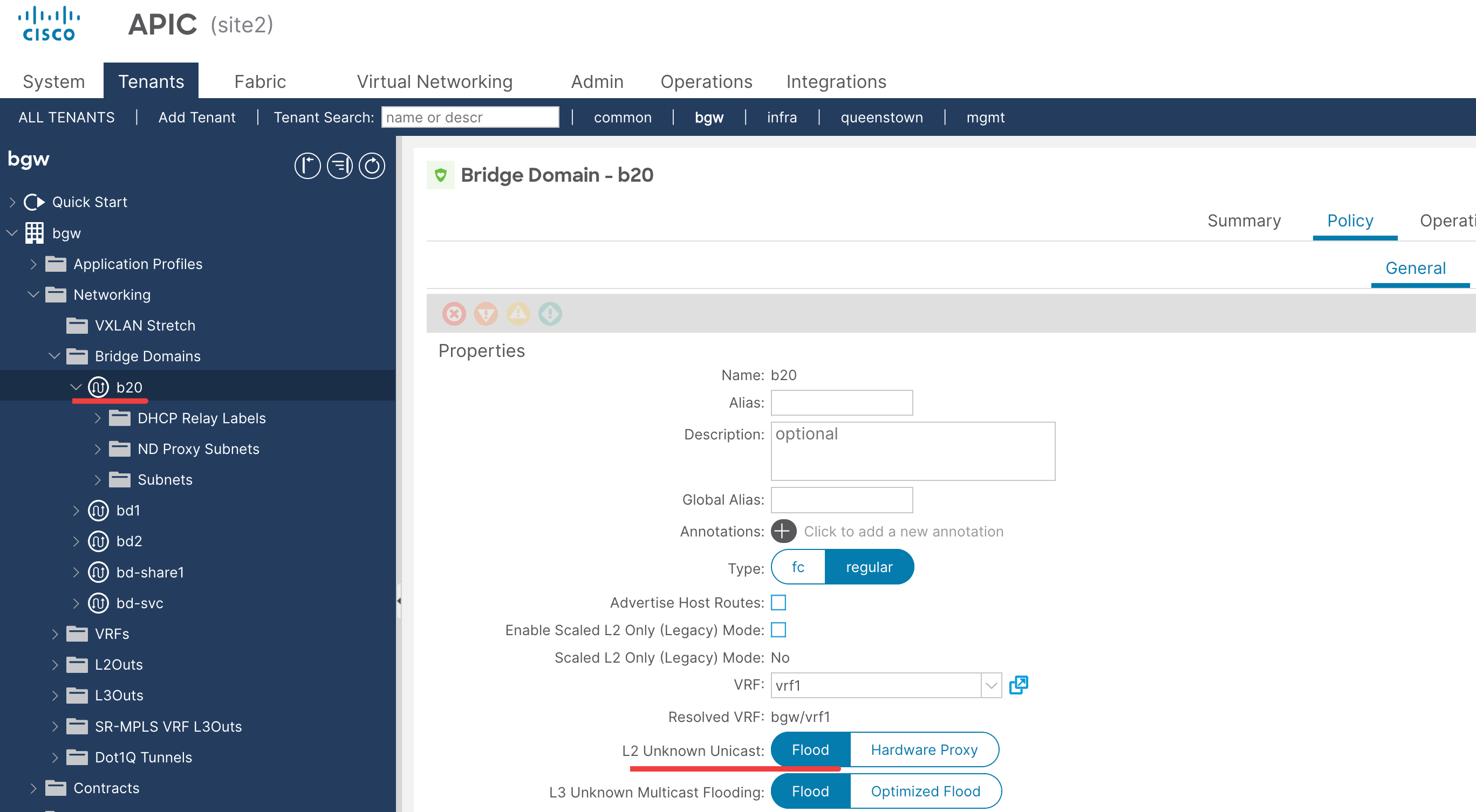Open the Operations menu tab
The image size is (1476, 812).
[x=706, y=81]
